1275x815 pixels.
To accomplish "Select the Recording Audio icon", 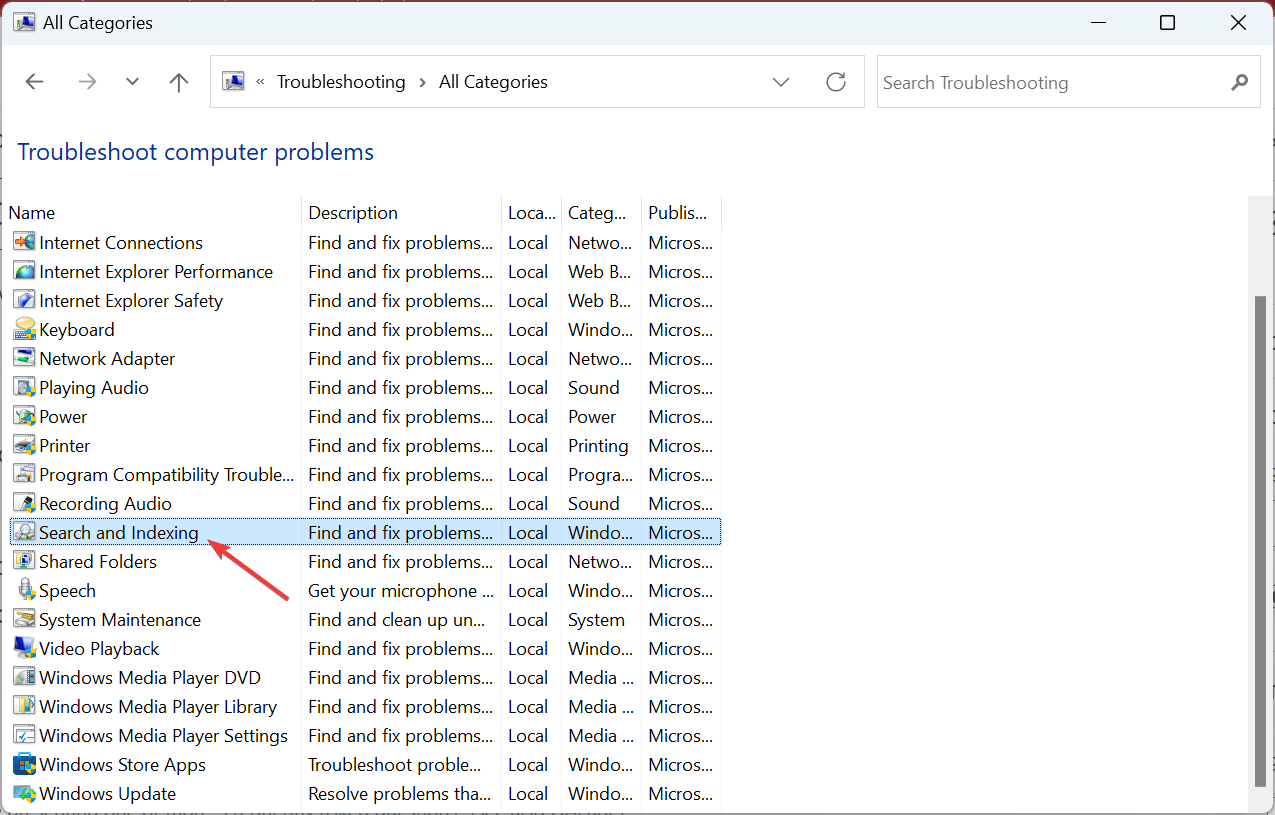I will click(24, 503).
